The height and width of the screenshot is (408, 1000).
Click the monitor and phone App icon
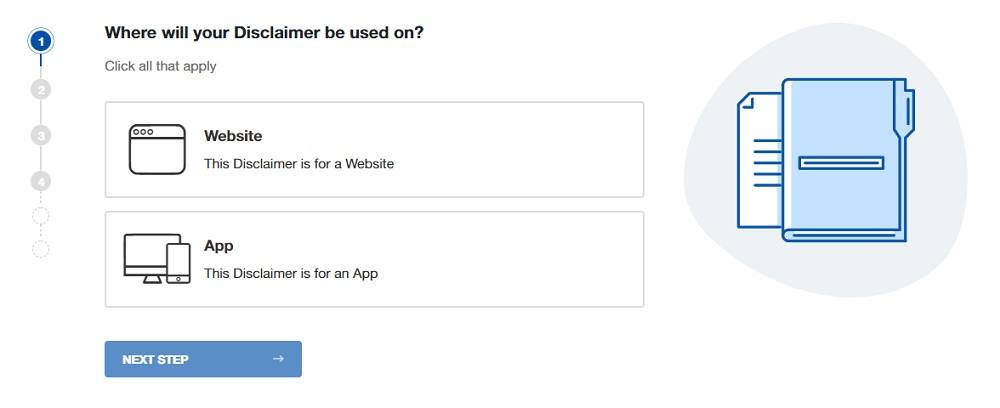tap(157, 258)
